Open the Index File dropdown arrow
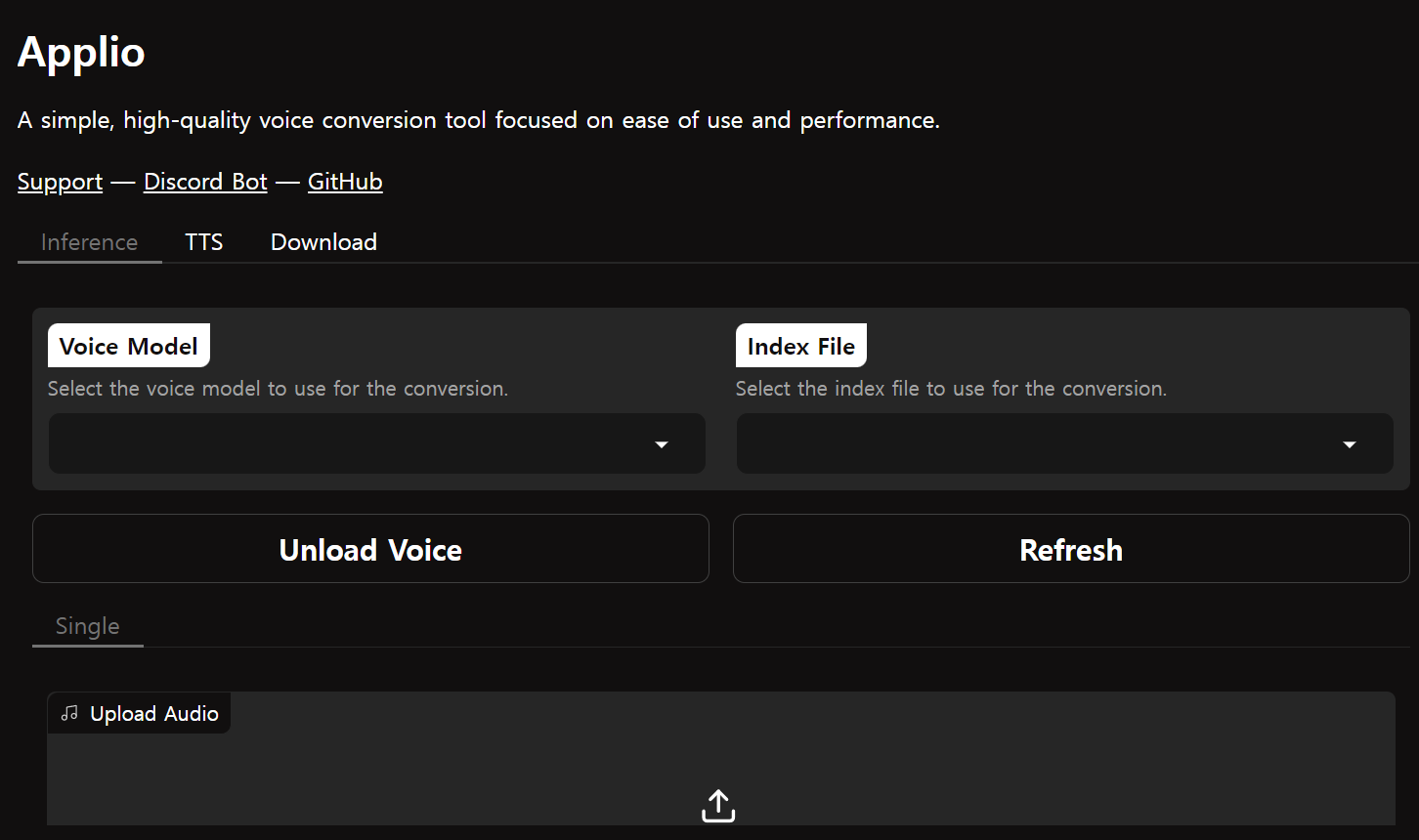This screenshot has width=1419, height=840. (1350, 444)
